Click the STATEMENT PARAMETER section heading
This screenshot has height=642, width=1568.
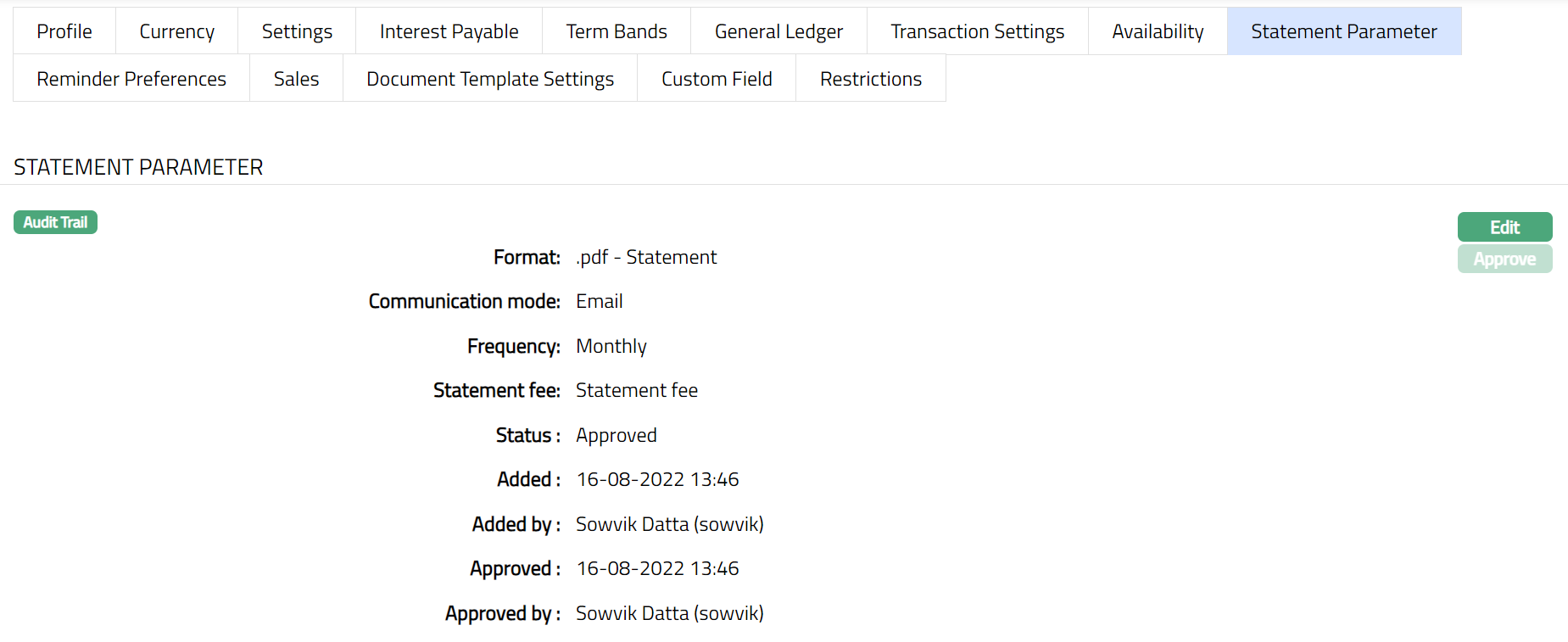point(138,167)
